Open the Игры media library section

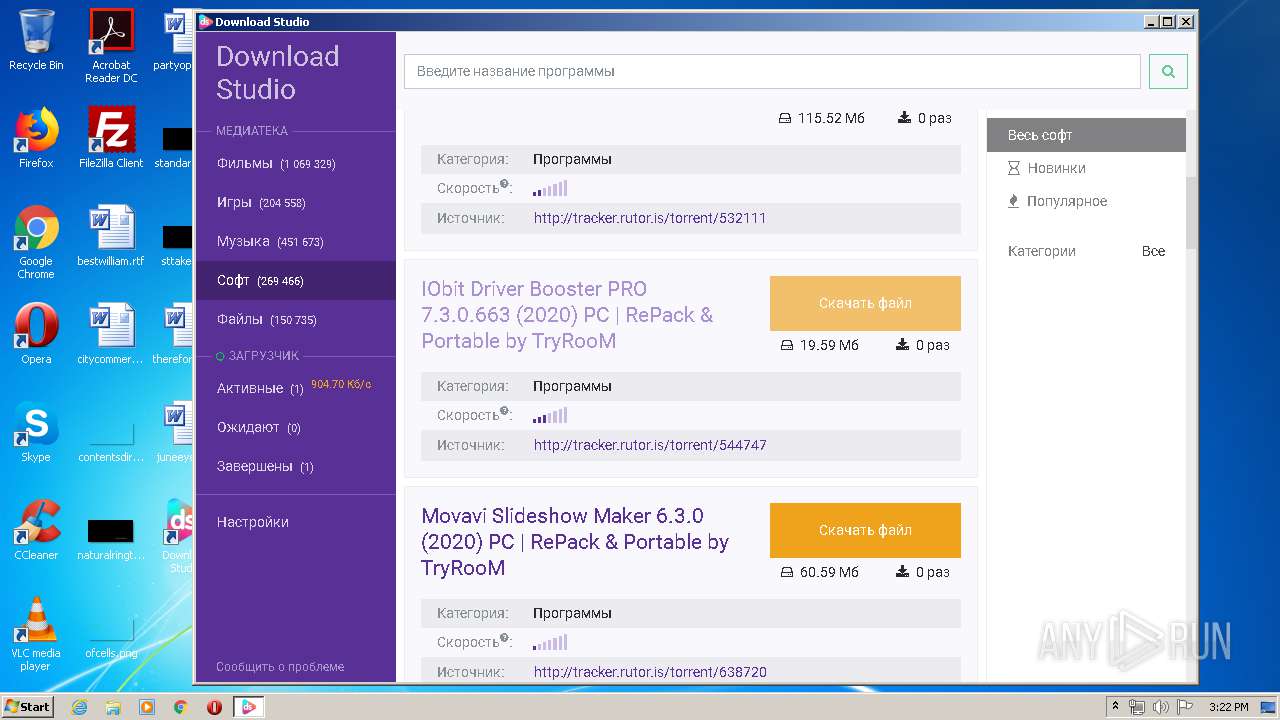coord(296,202)
